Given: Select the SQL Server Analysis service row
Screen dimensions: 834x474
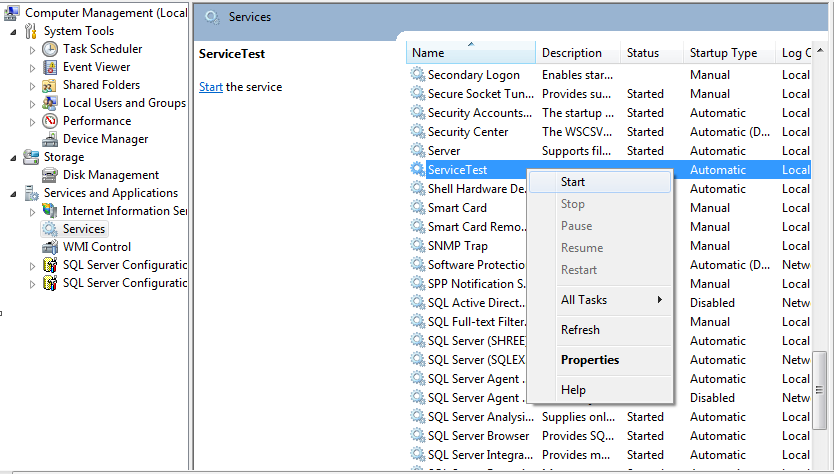Looking at the screenshot, I should pyautogui.click(x=609, y=417).
